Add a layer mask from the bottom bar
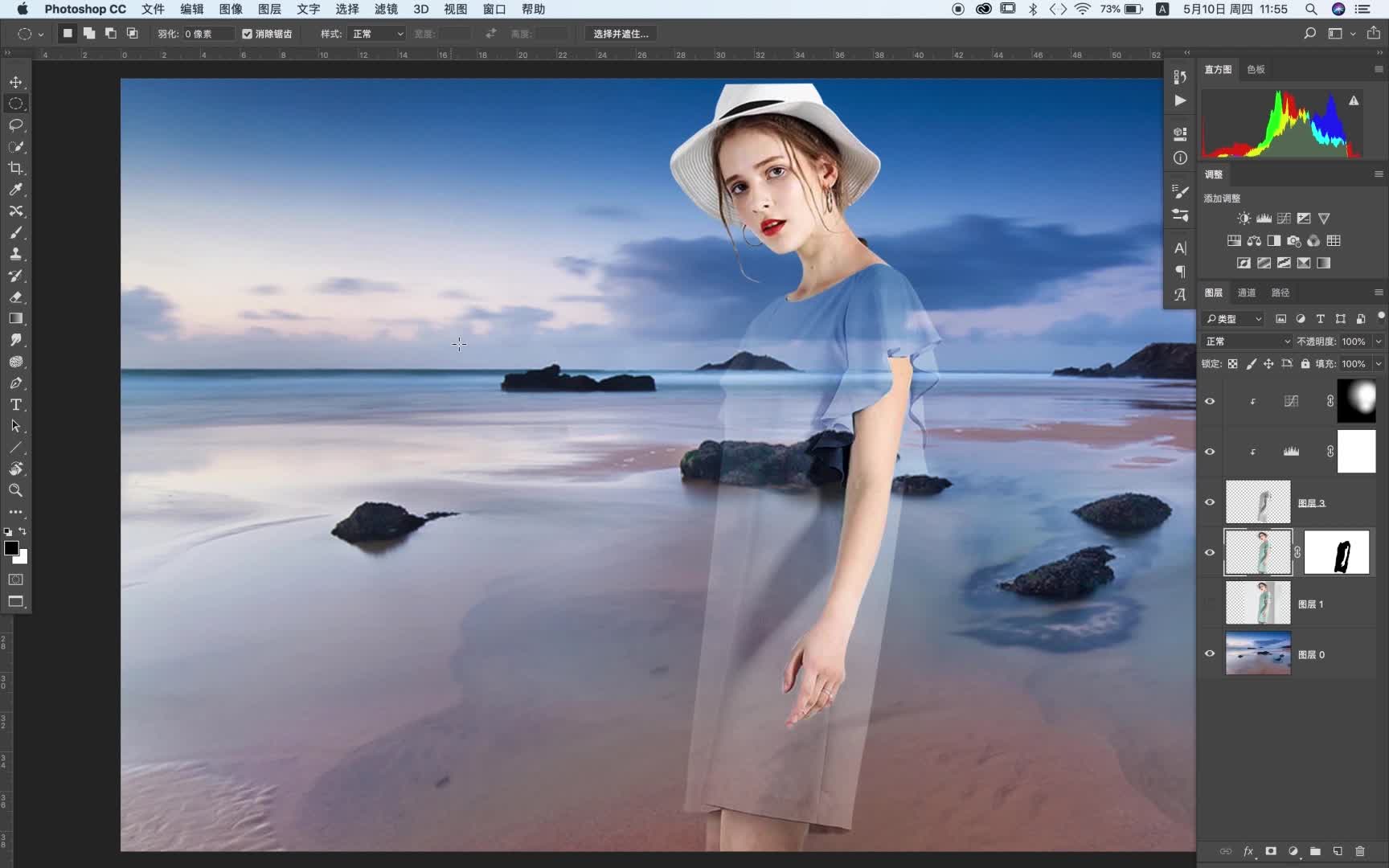Screen dimensions: 1389x868 tap(1271, 851)
